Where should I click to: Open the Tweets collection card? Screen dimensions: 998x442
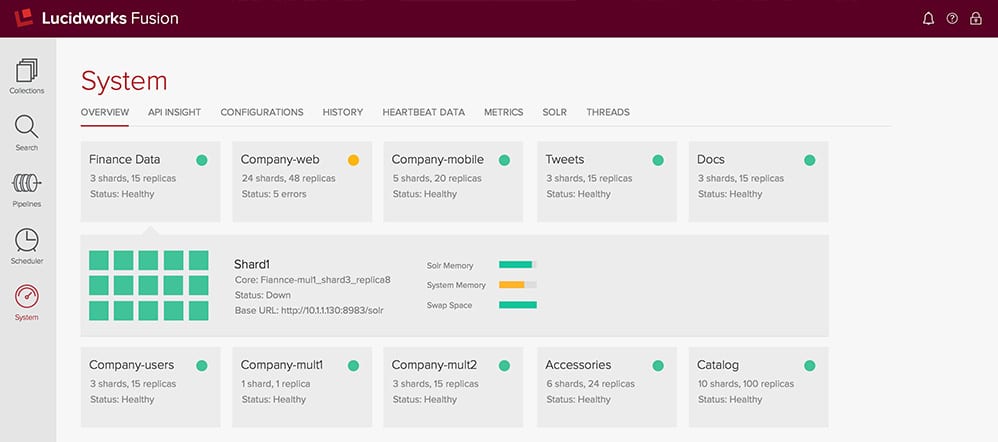click(x=607, y=182)
